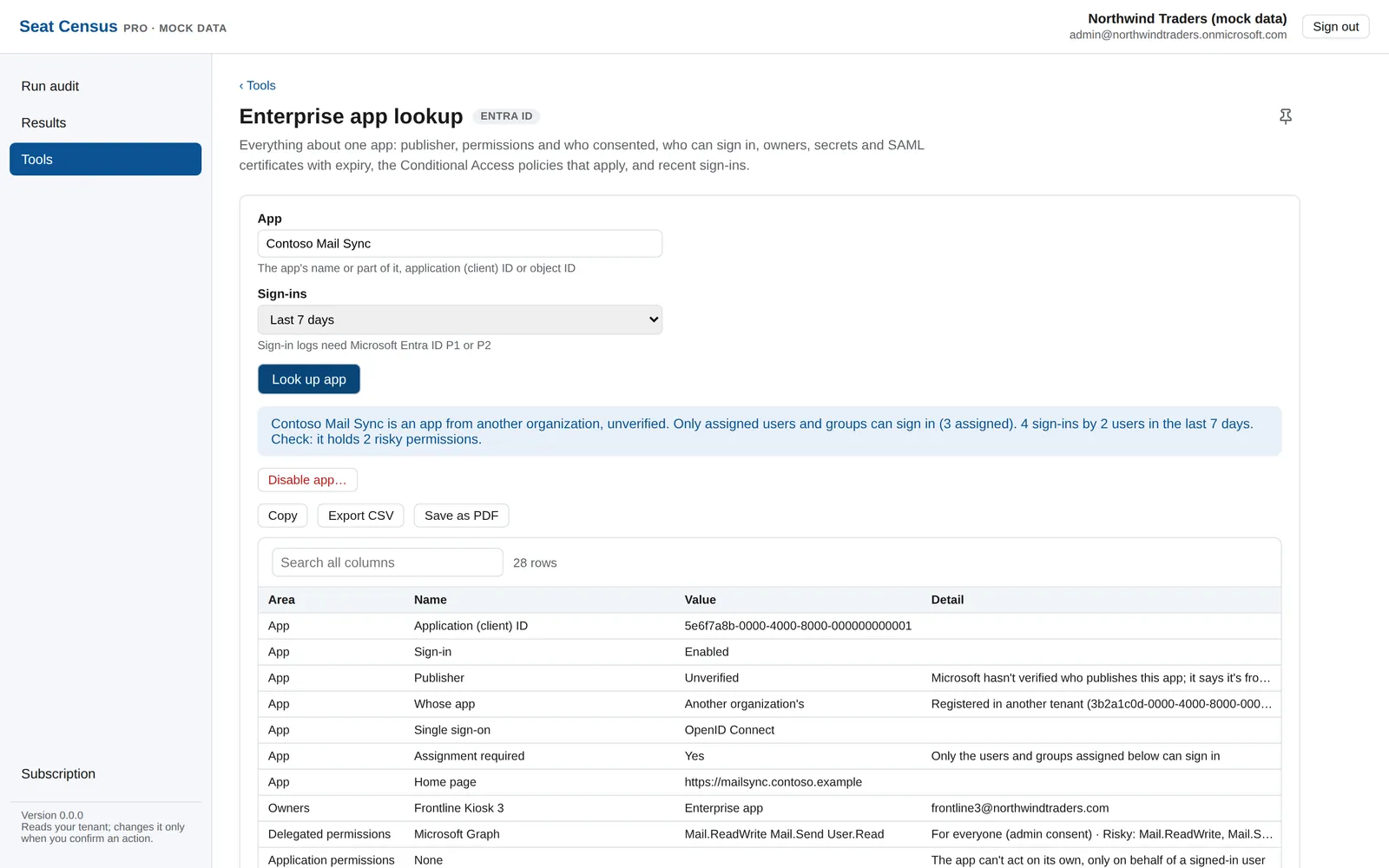Click the Whose app name cell

[x=444, y=704]
